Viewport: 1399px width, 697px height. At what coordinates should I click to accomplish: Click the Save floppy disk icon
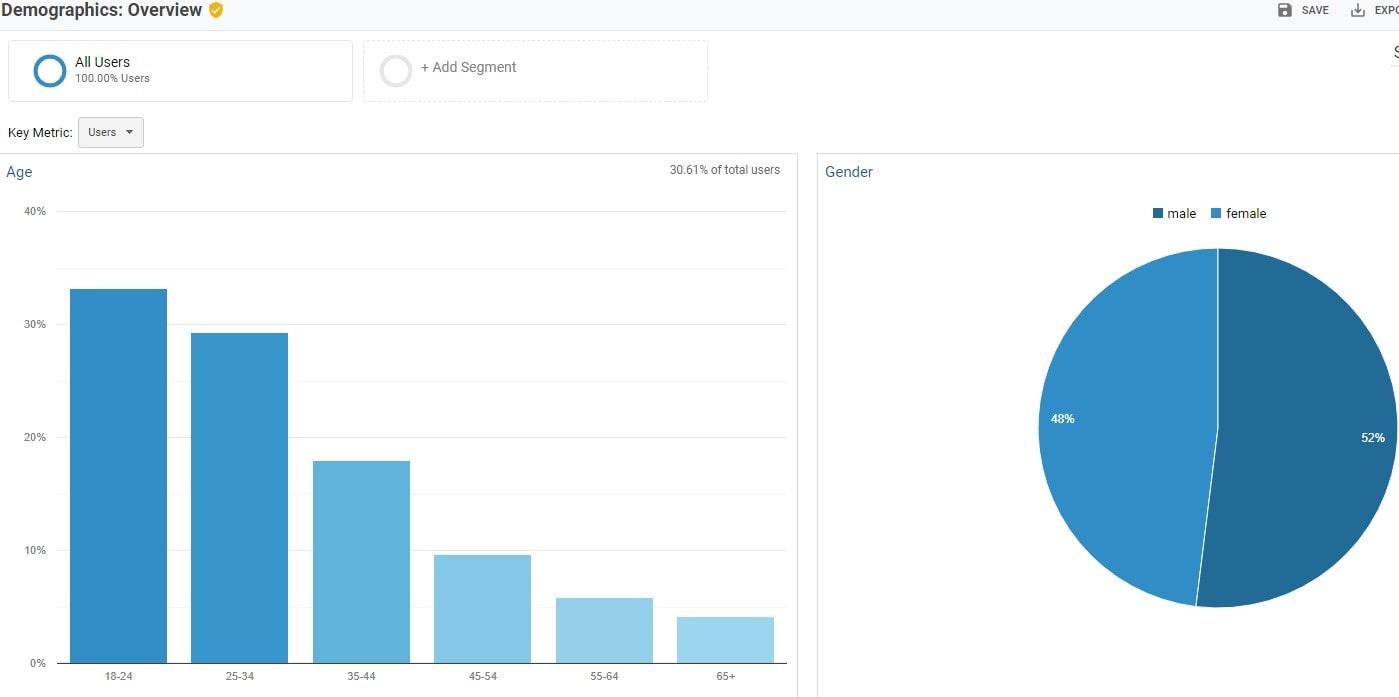pos(1285,10)
